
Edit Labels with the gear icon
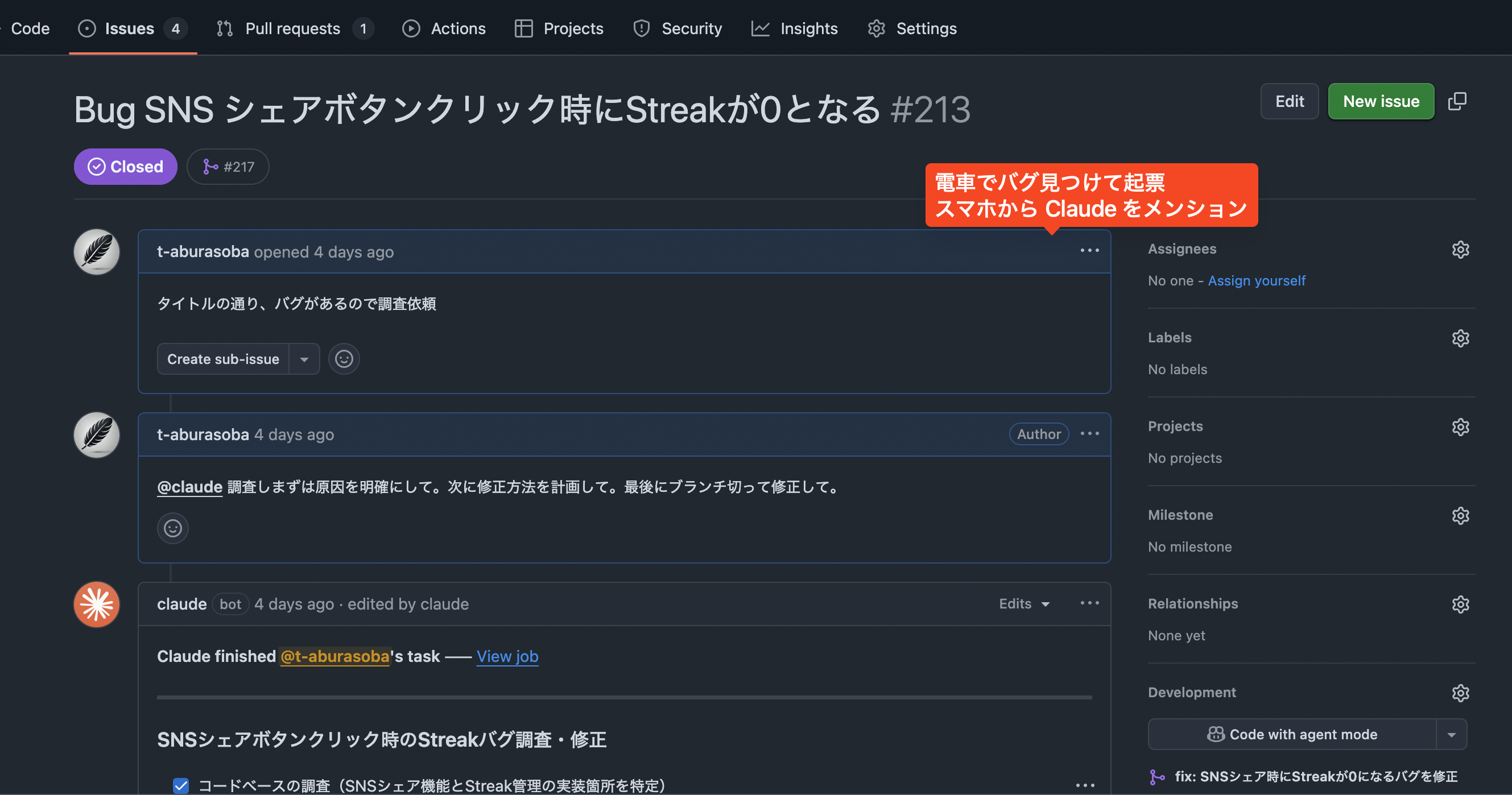pyautogui.click(x=1460, y=338)
